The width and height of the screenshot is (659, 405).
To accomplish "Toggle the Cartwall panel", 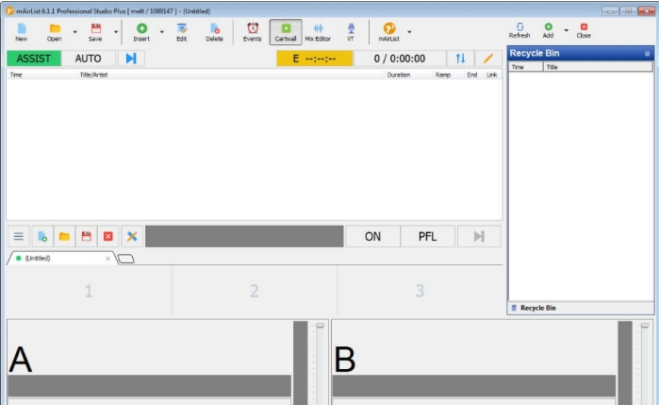I will [x=287, y=31].
